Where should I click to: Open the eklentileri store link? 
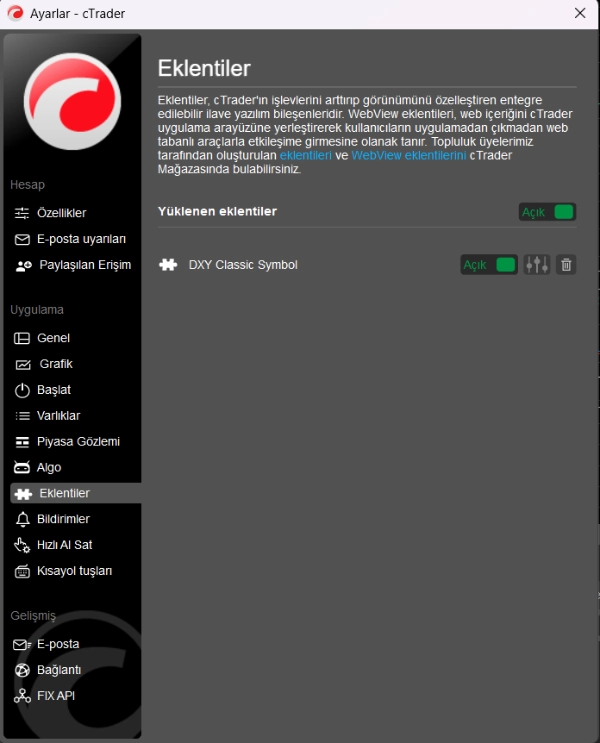pyautogui.click(x=305, y=156)
